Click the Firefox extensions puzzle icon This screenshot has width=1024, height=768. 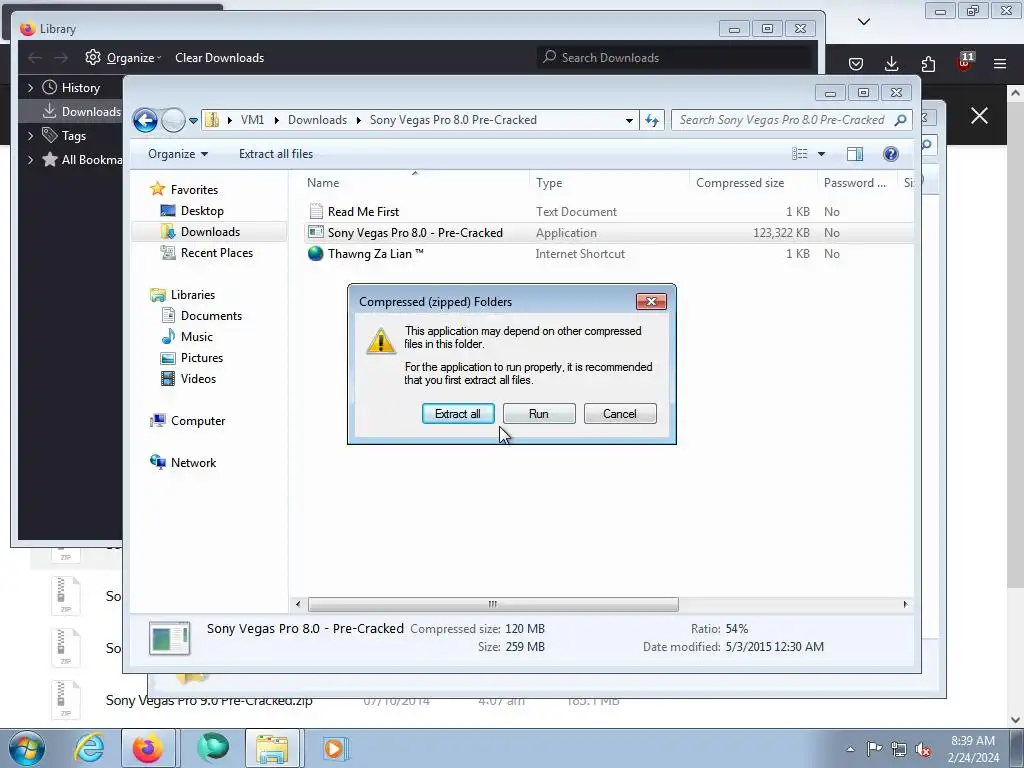coord(928,63)
